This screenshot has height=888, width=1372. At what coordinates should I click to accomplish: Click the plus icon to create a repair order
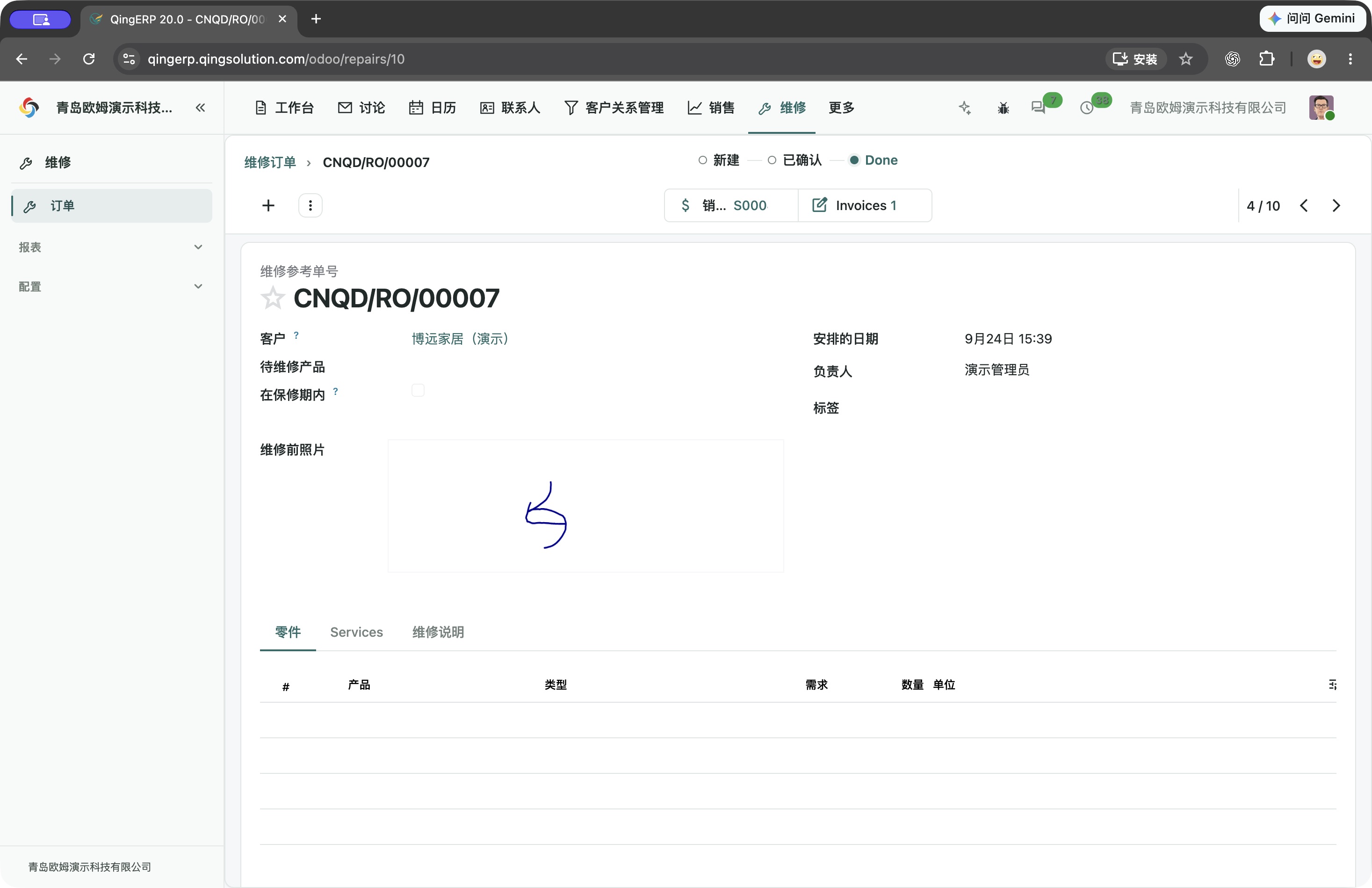(268, 206)
